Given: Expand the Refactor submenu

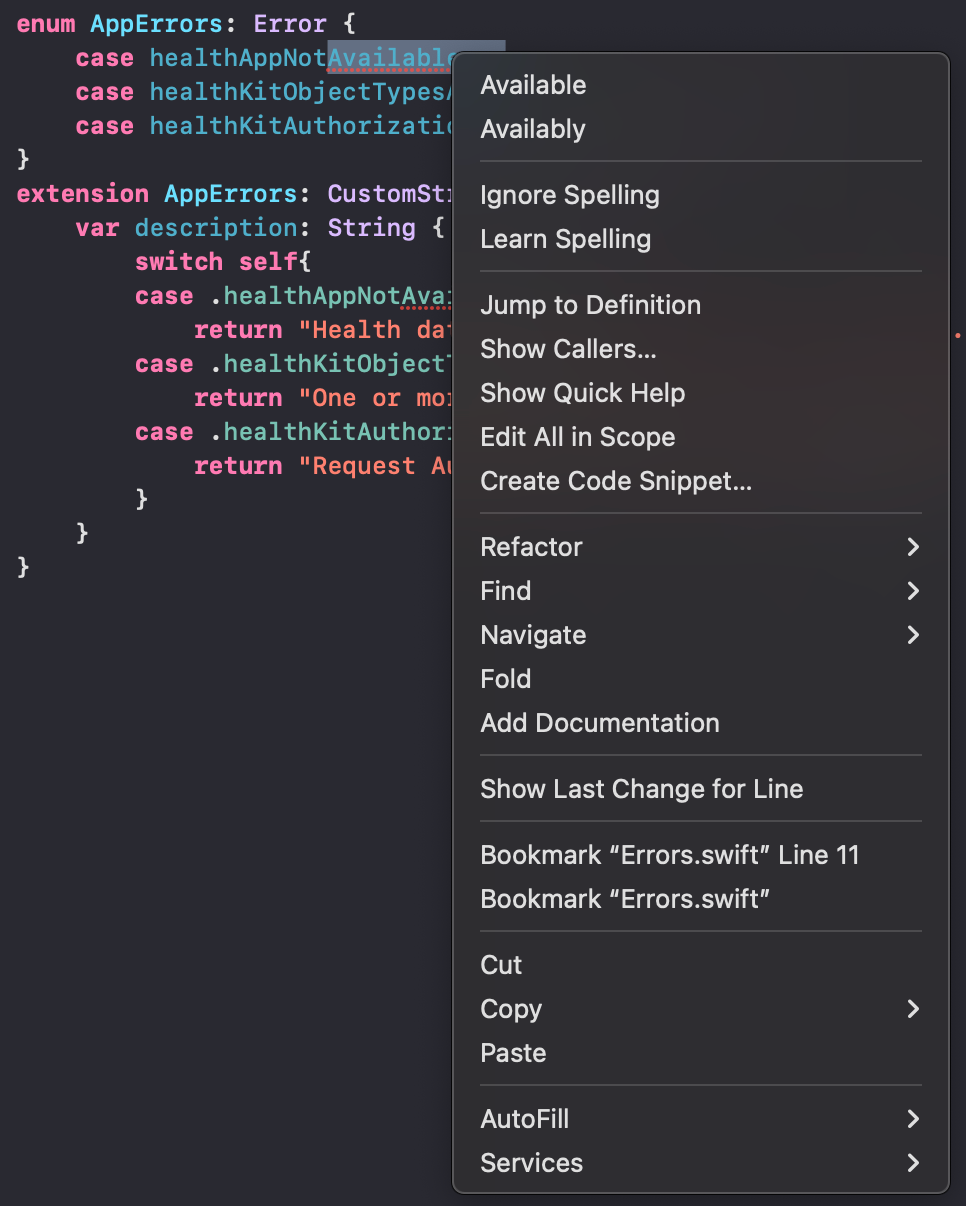Looking at the screenshot, I should coord(531,547).
